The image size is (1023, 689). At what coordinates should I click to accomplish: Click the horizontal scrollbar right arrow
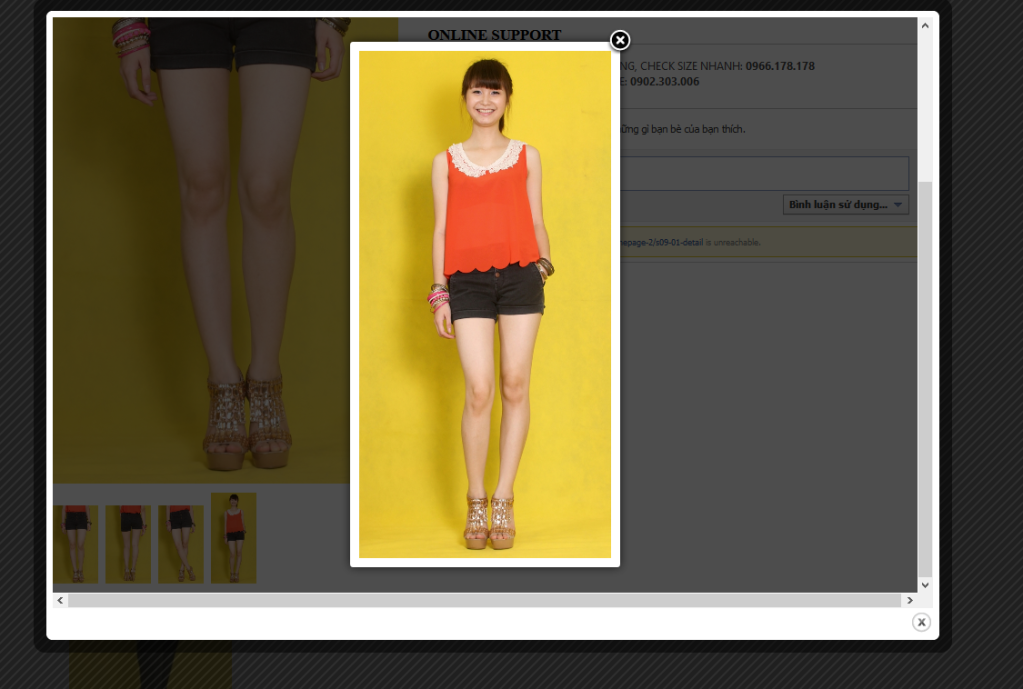pyautogui.click(x=910, y=600)
